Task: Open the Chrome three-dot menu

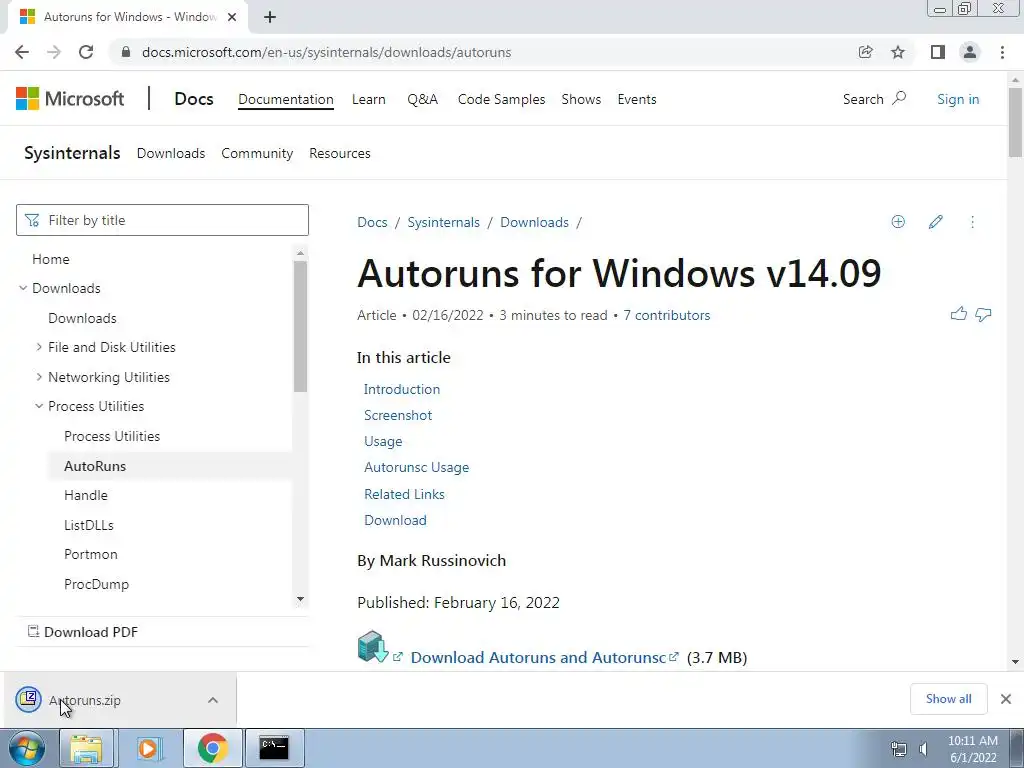Action: tap(1002, 52)
